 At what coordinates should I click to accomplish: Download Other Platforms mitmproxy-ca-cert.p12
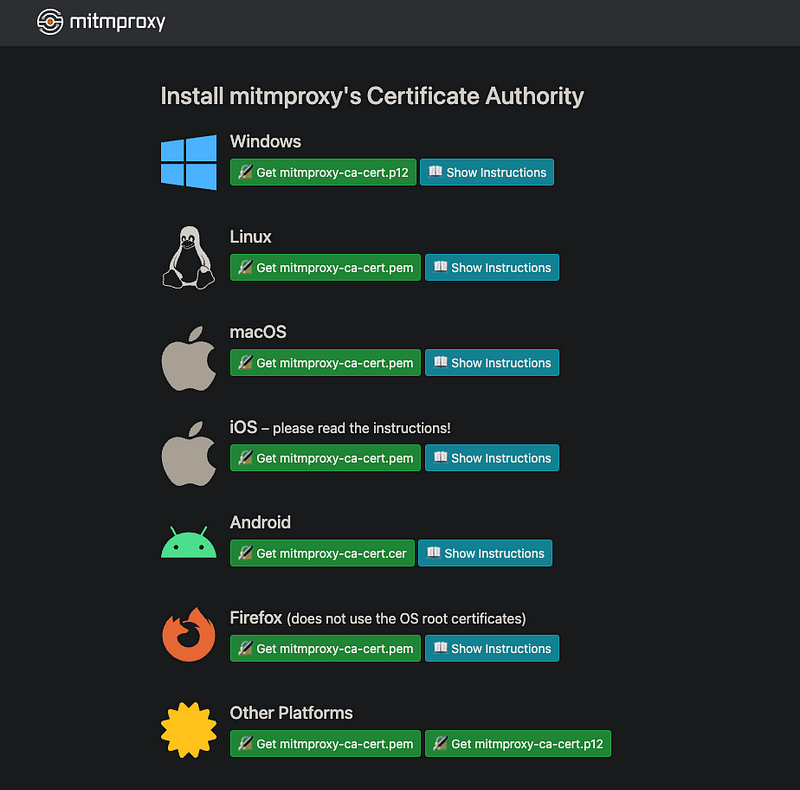tap(518, 744)
